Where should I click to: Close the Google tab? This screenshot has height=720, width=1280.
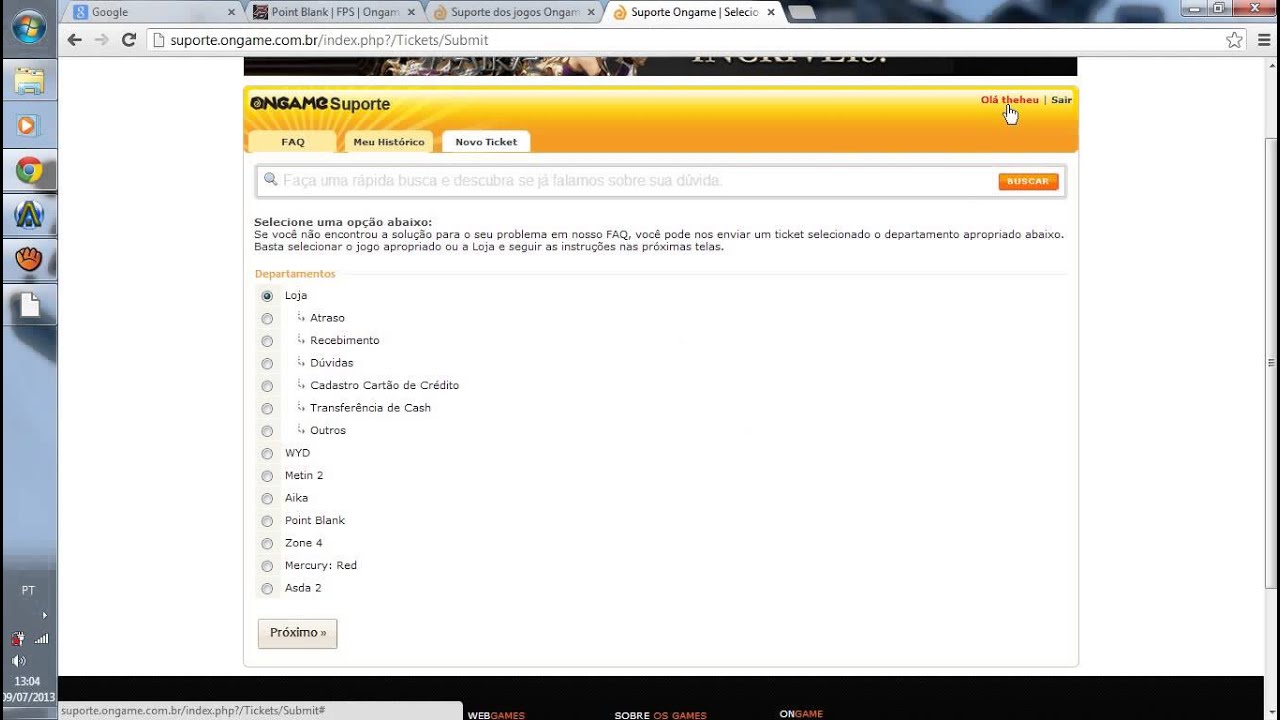coord(231,12)
